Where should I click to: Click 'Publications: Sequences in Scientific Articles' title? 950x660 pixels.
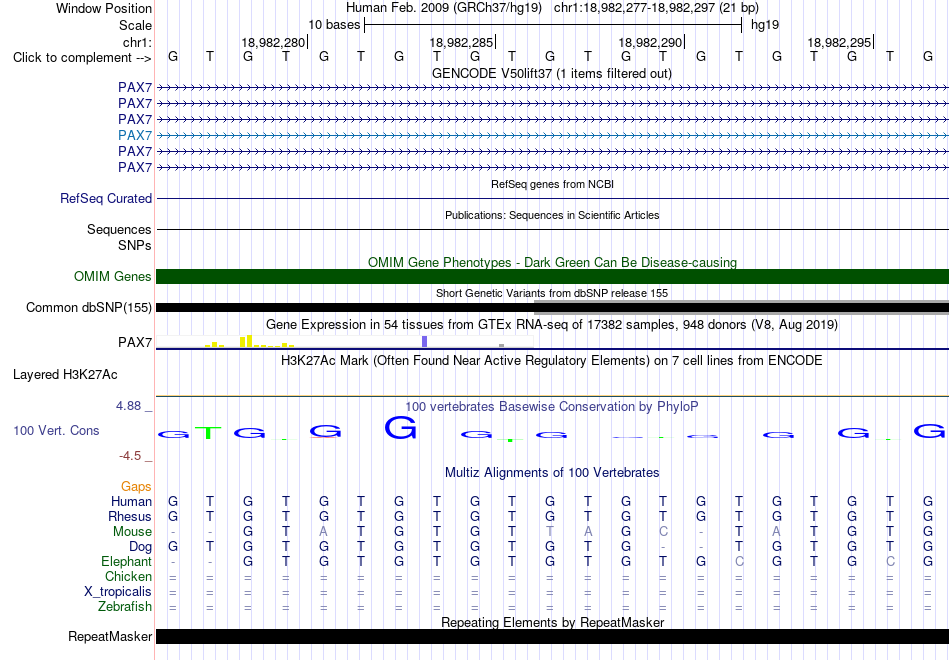coord(552,215)
